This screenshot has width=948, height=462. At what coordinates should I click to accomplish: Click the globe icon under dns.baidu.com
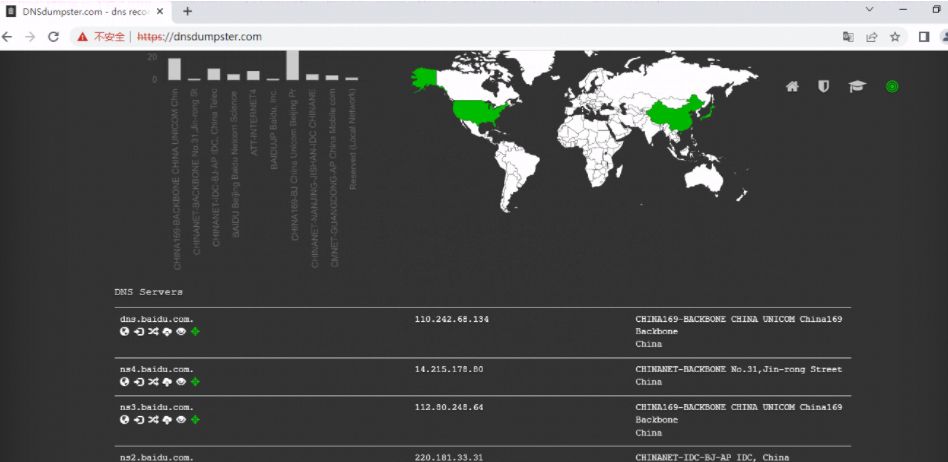point(125,331)
